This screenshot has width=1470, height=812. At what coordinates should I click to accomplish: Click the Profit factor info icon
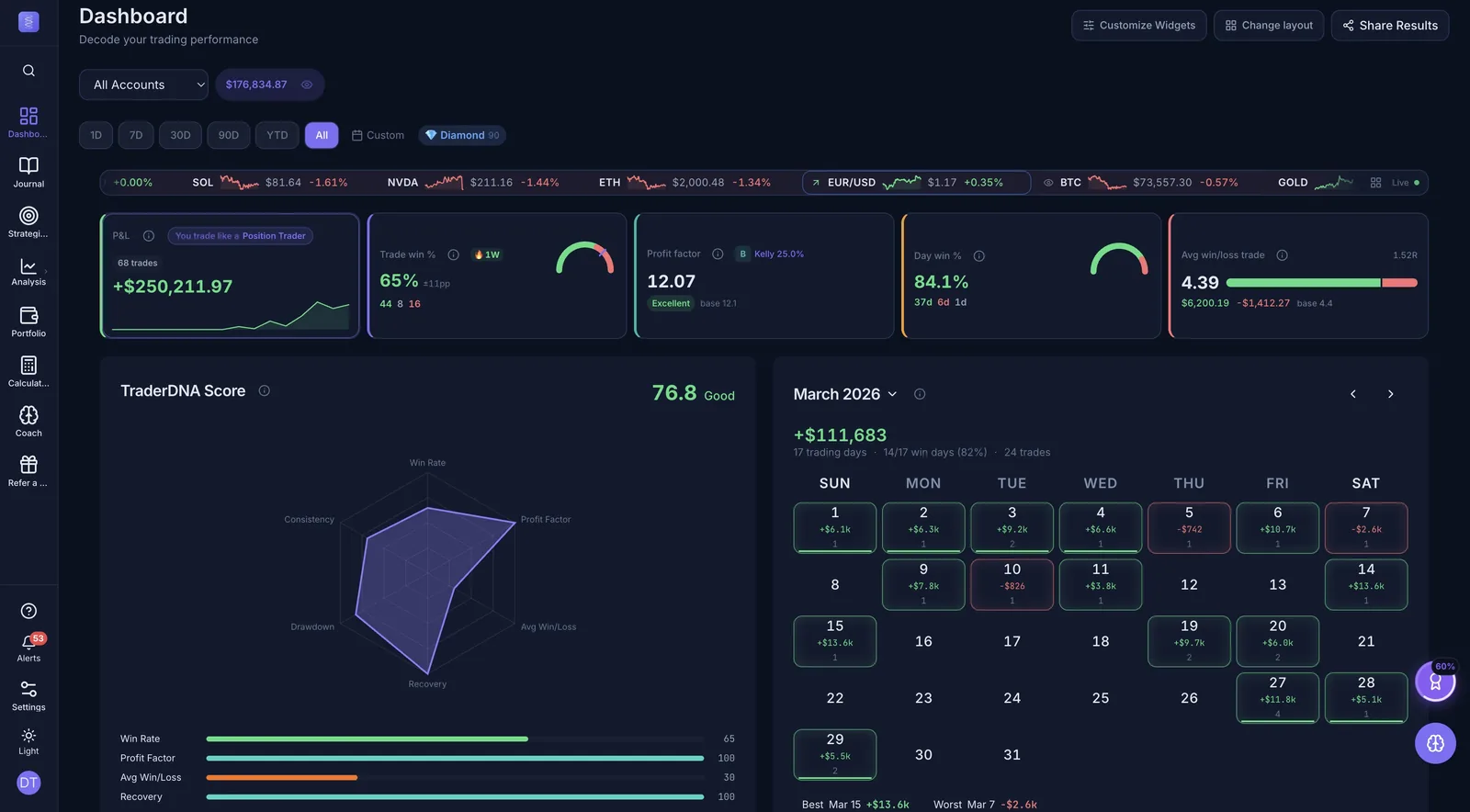(718, 254)
